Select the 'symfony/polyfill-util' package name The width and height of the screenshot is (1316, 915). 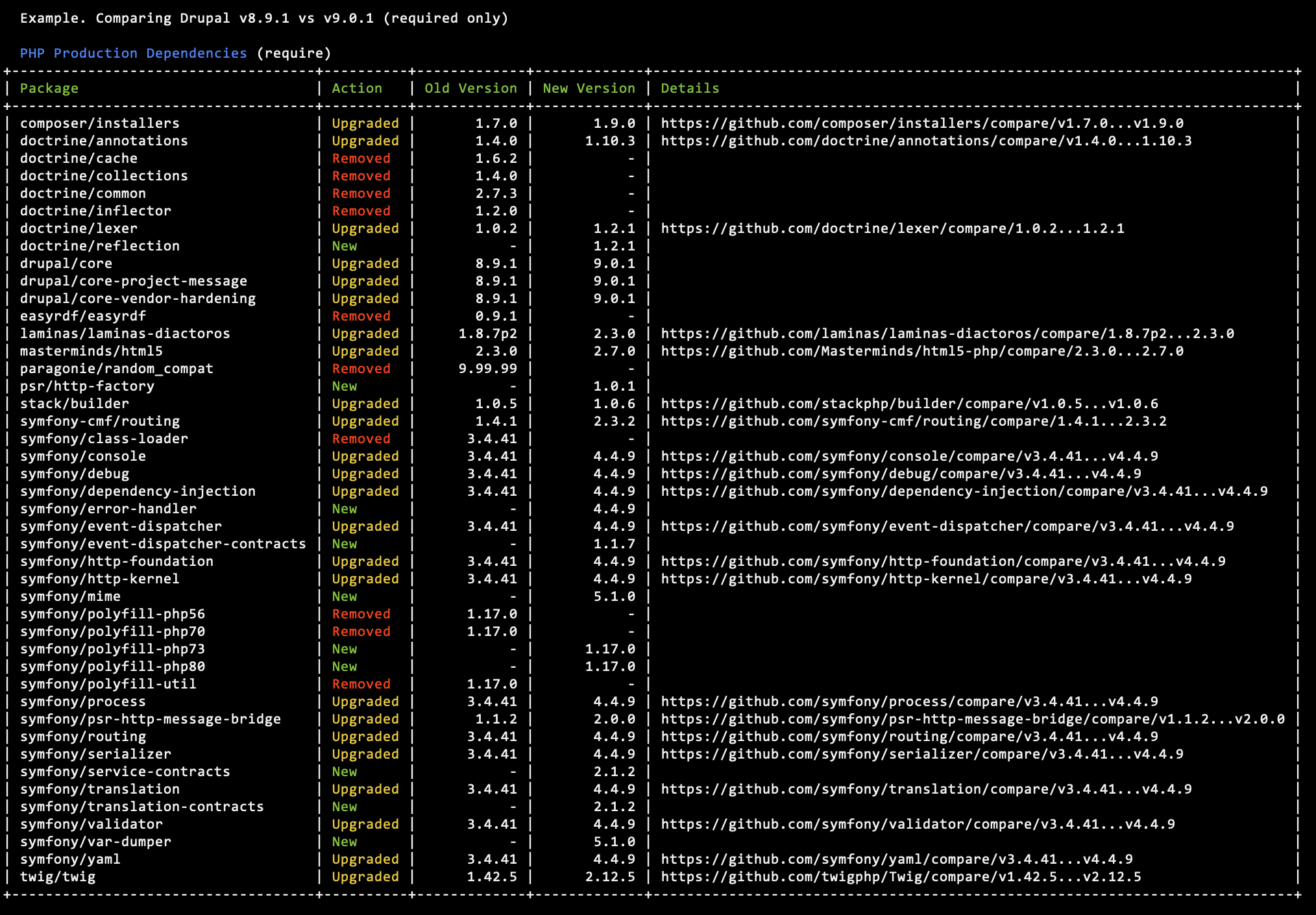(x=108, y=684)
